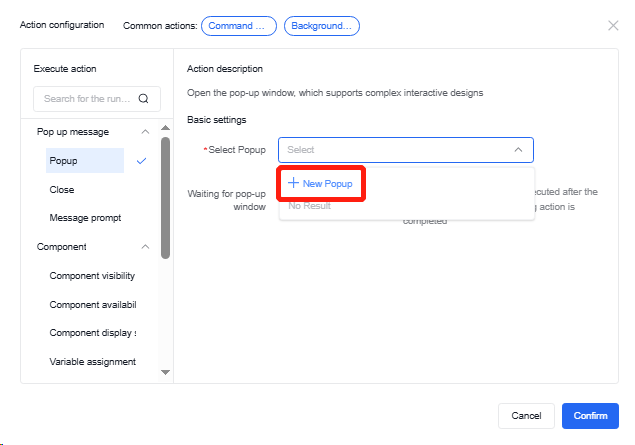Click the Background common action button
This screenshot has width=635, height=445.
(321, 26)
